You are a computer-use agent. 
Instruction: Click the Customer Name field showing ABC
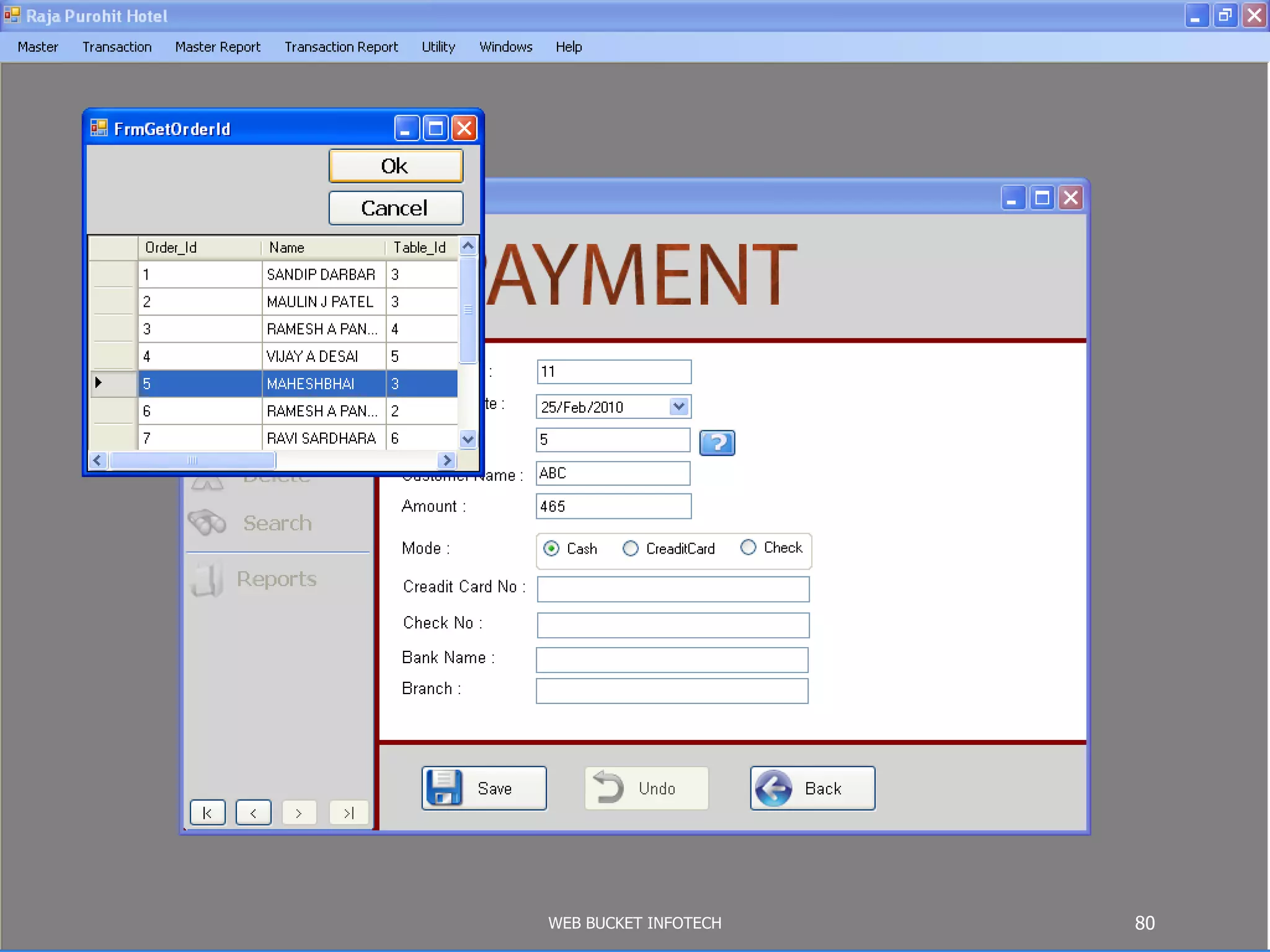coord(613,473)
